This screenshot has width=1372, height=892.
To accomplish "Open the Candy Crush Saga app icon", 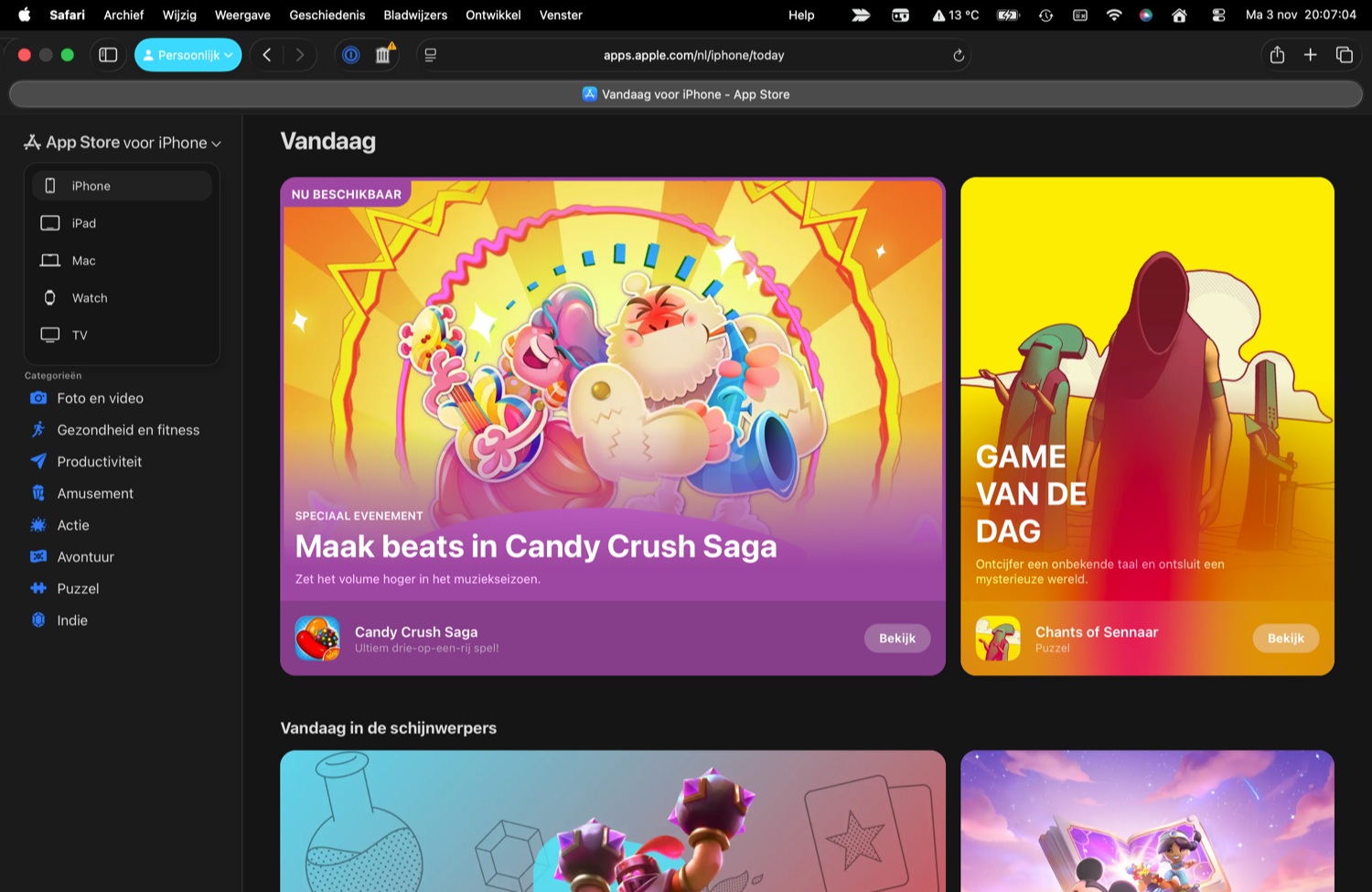I will [317, 639].
